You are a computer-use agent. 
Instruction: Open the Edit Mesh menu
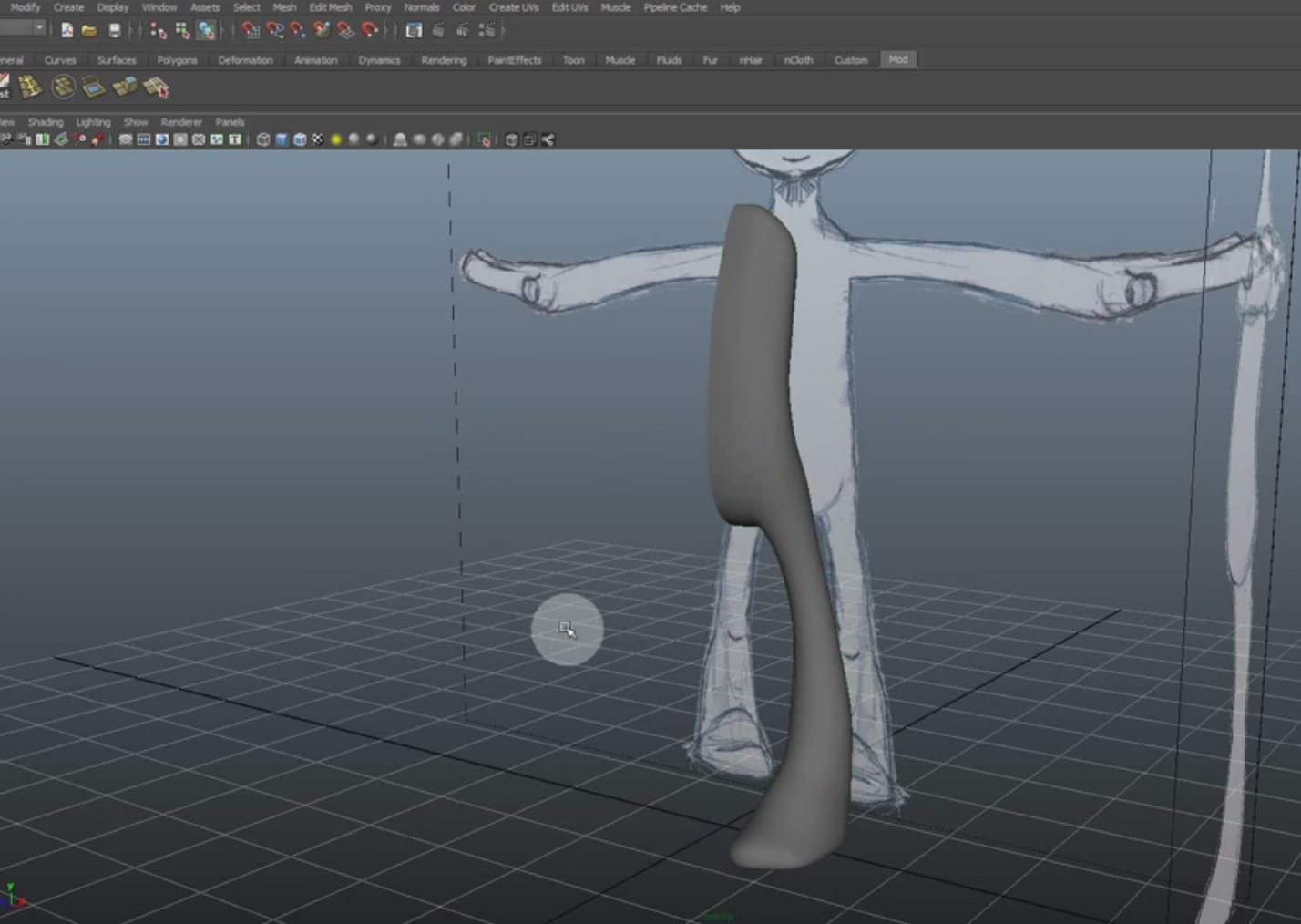[x=330, y=7]
